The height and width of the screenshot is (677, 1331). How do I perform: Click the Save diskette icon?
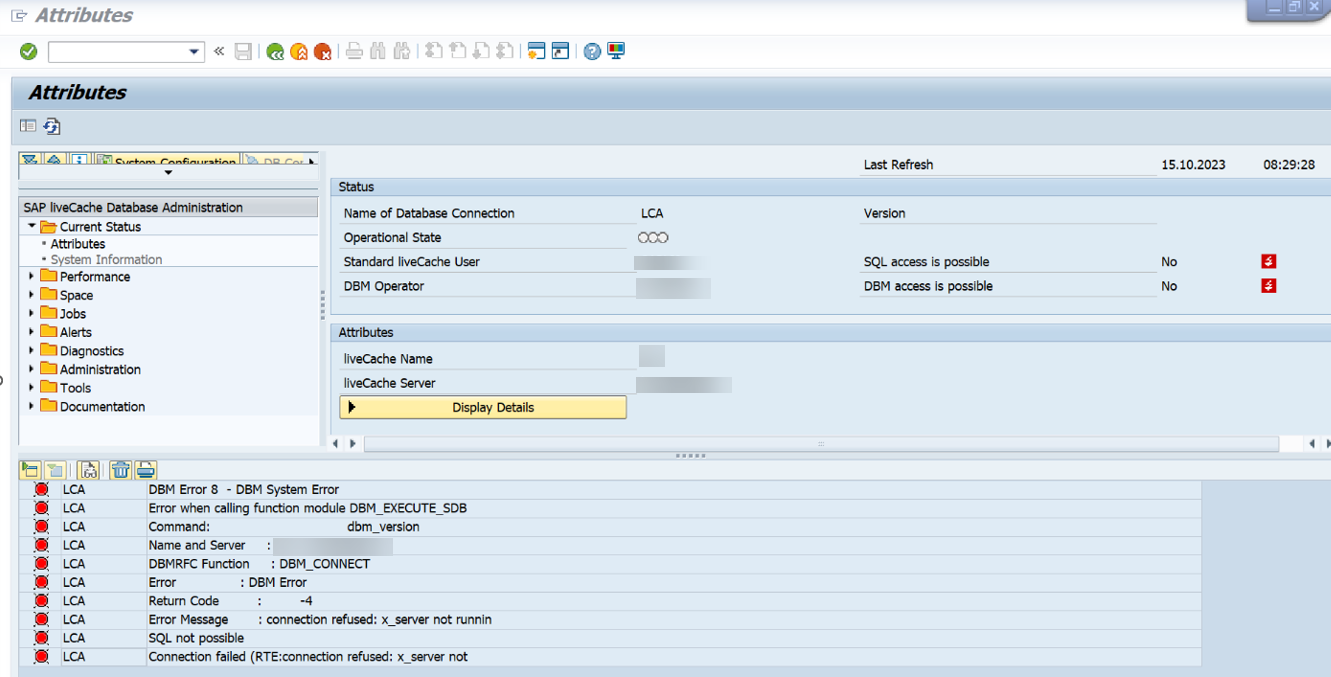point(243,51)
